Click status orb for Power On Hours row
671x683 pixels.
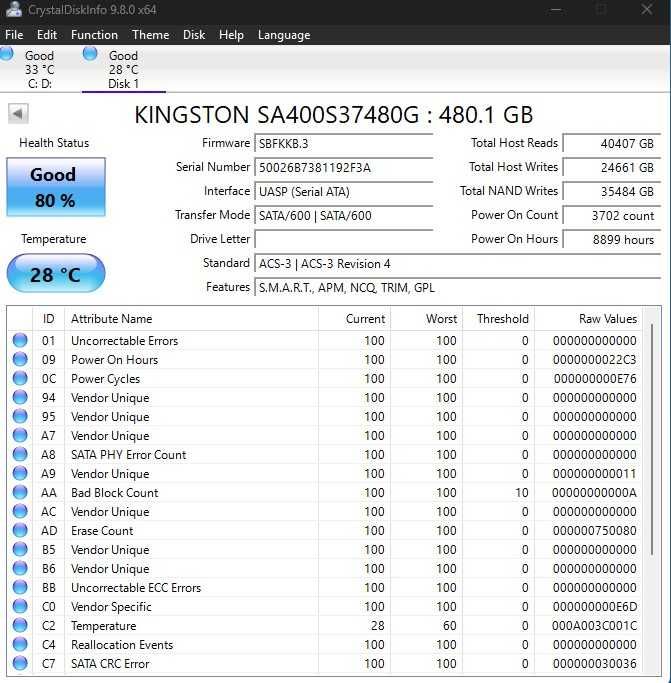coord(20,359)
